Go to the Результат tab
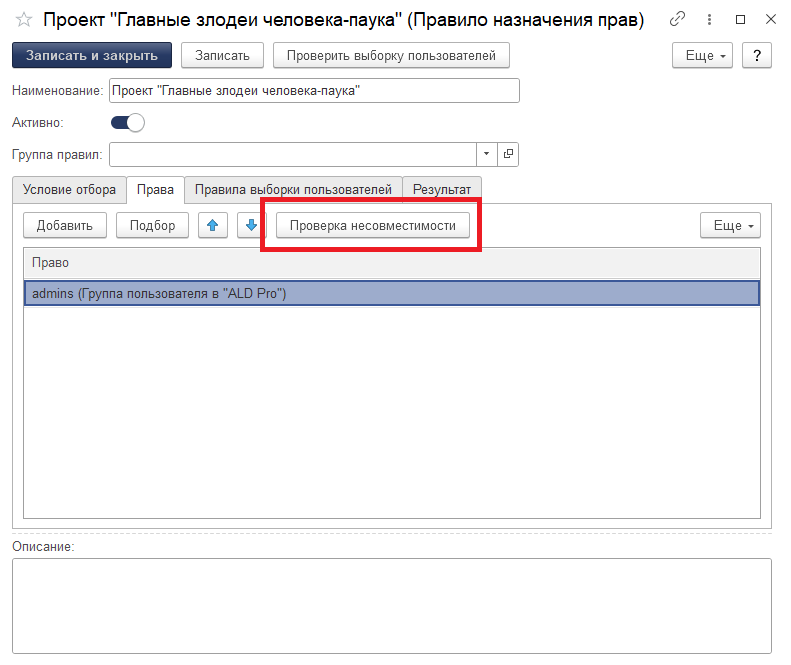 (x=442, y=190)
